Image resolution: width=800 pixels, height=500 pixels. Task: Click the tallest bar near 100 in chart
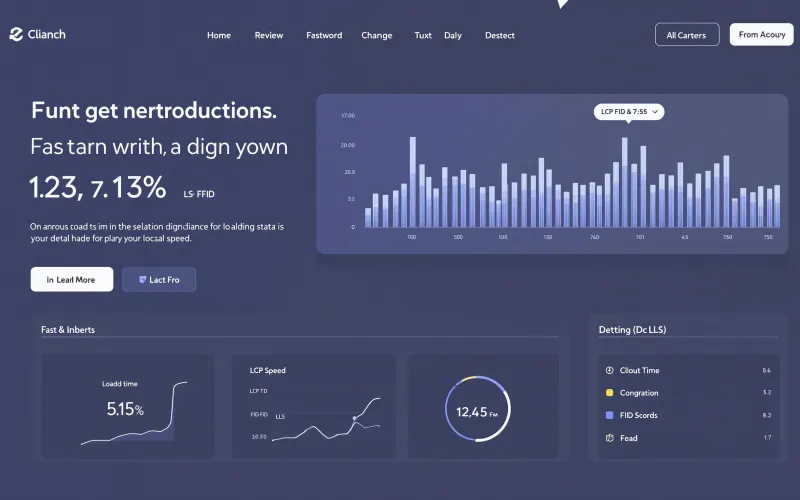(412, 182)
